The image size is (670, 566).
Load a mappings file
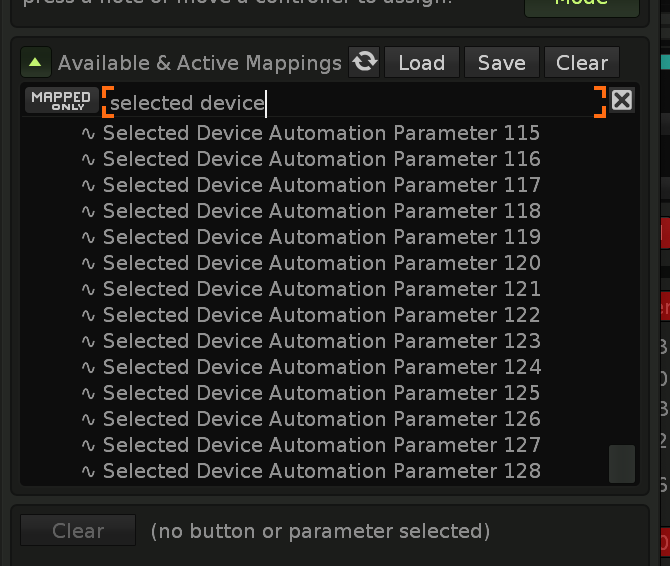[x=421, y=63]
